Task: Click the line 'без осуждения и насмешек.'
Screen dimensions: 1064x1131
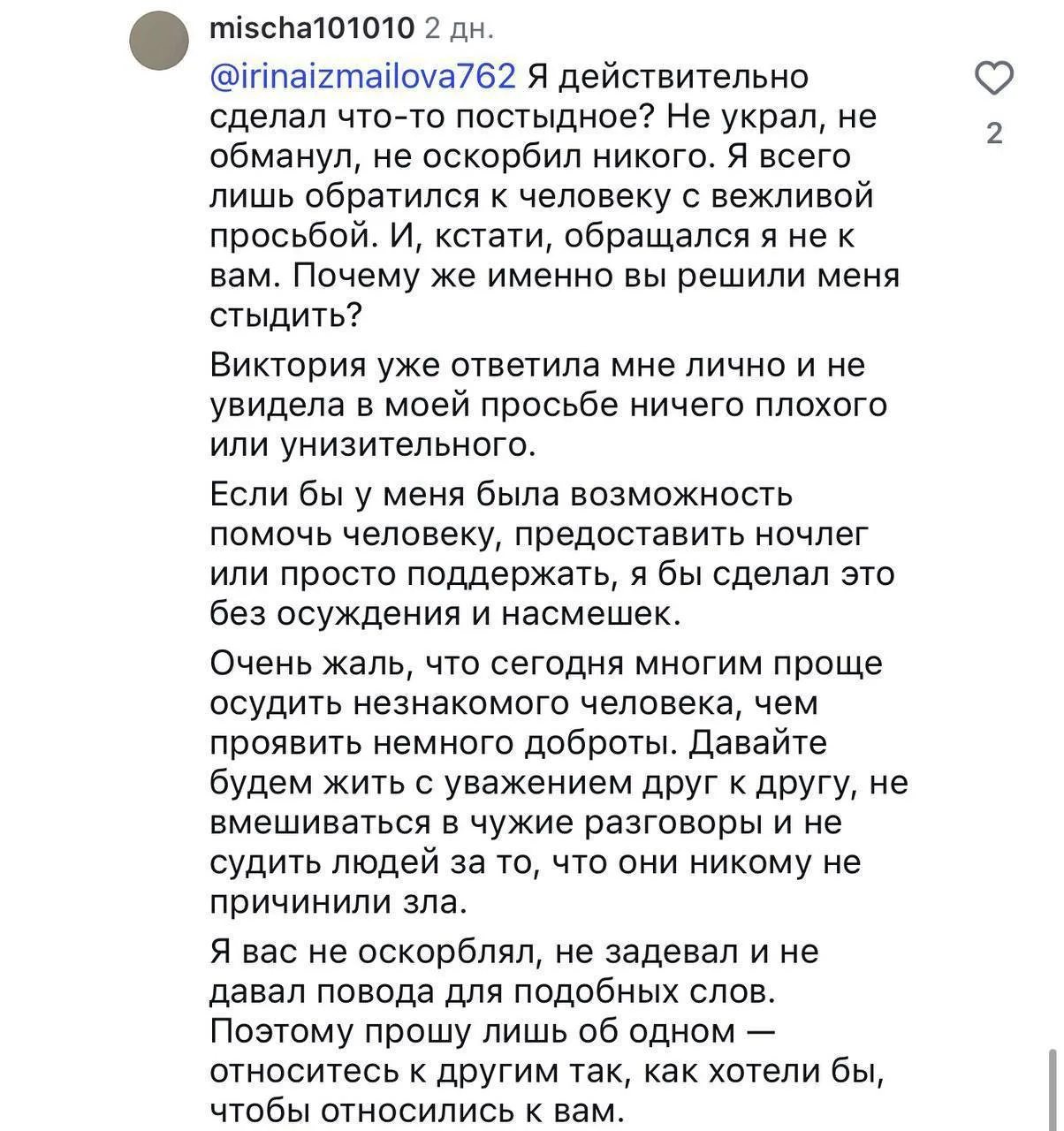Action: click(446, 614)
